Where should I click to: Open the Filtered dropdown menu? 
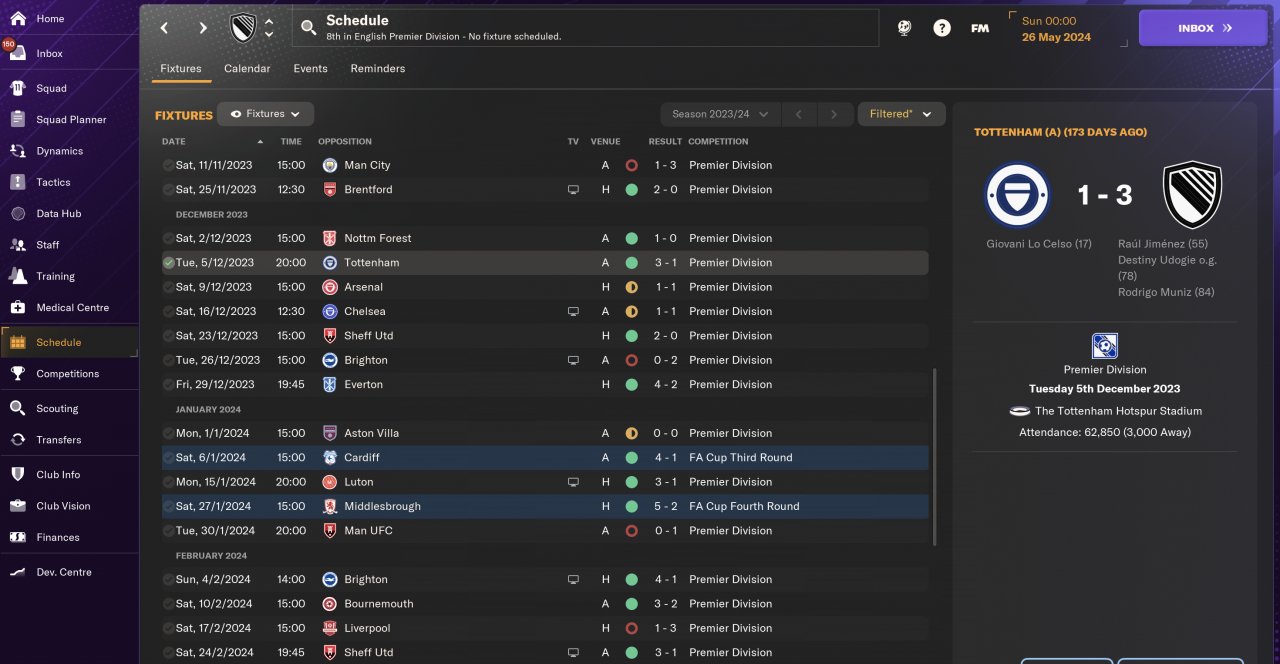point(901,114)
